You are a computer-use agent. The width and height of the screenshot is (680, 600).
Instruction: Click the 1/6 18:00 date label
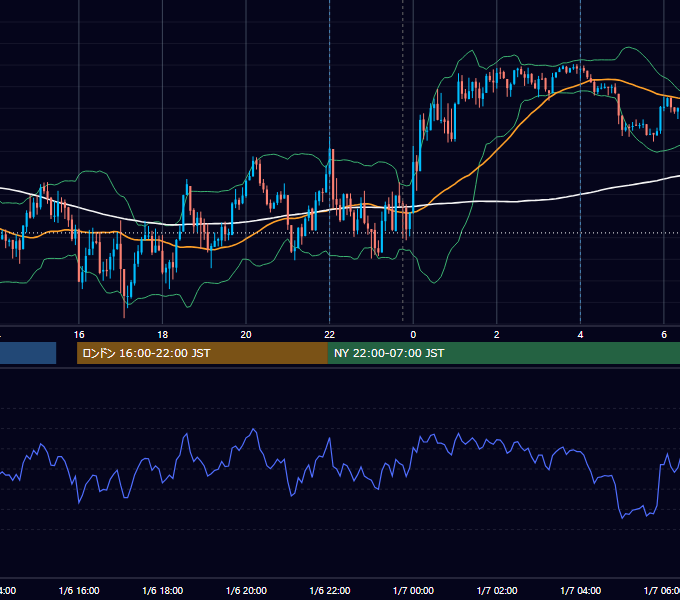(163, 590)
